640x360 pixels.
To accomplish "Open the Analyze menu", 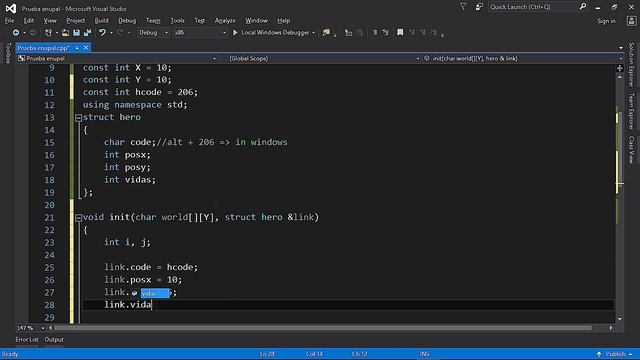I will point(225,20).
